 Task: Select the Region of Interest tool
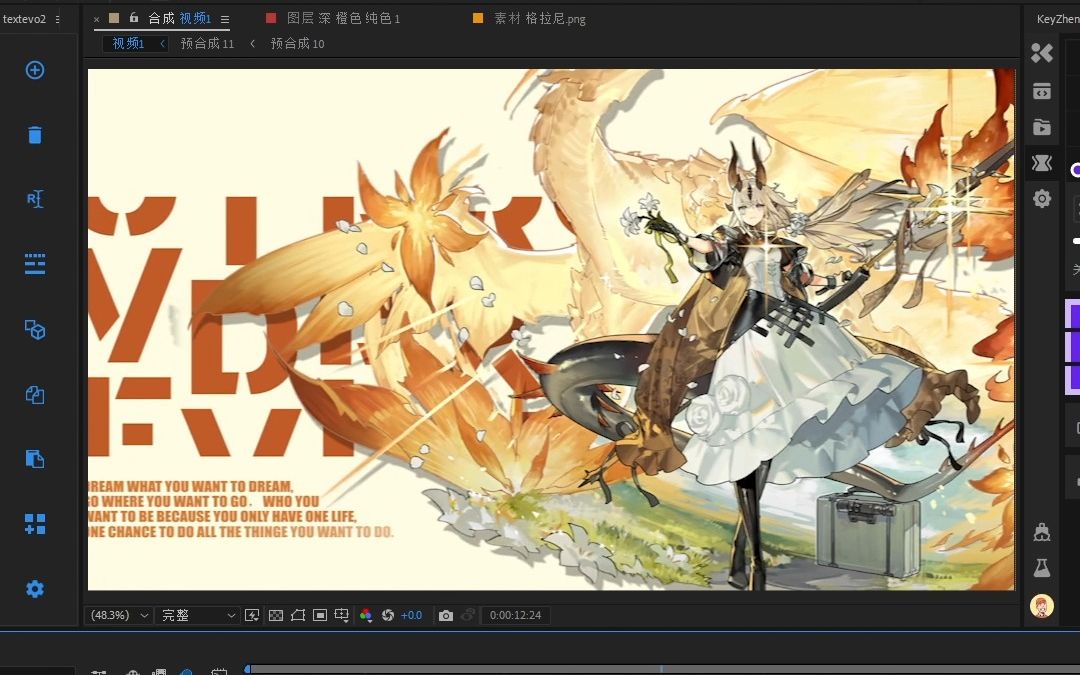click(x=320, y=615)
